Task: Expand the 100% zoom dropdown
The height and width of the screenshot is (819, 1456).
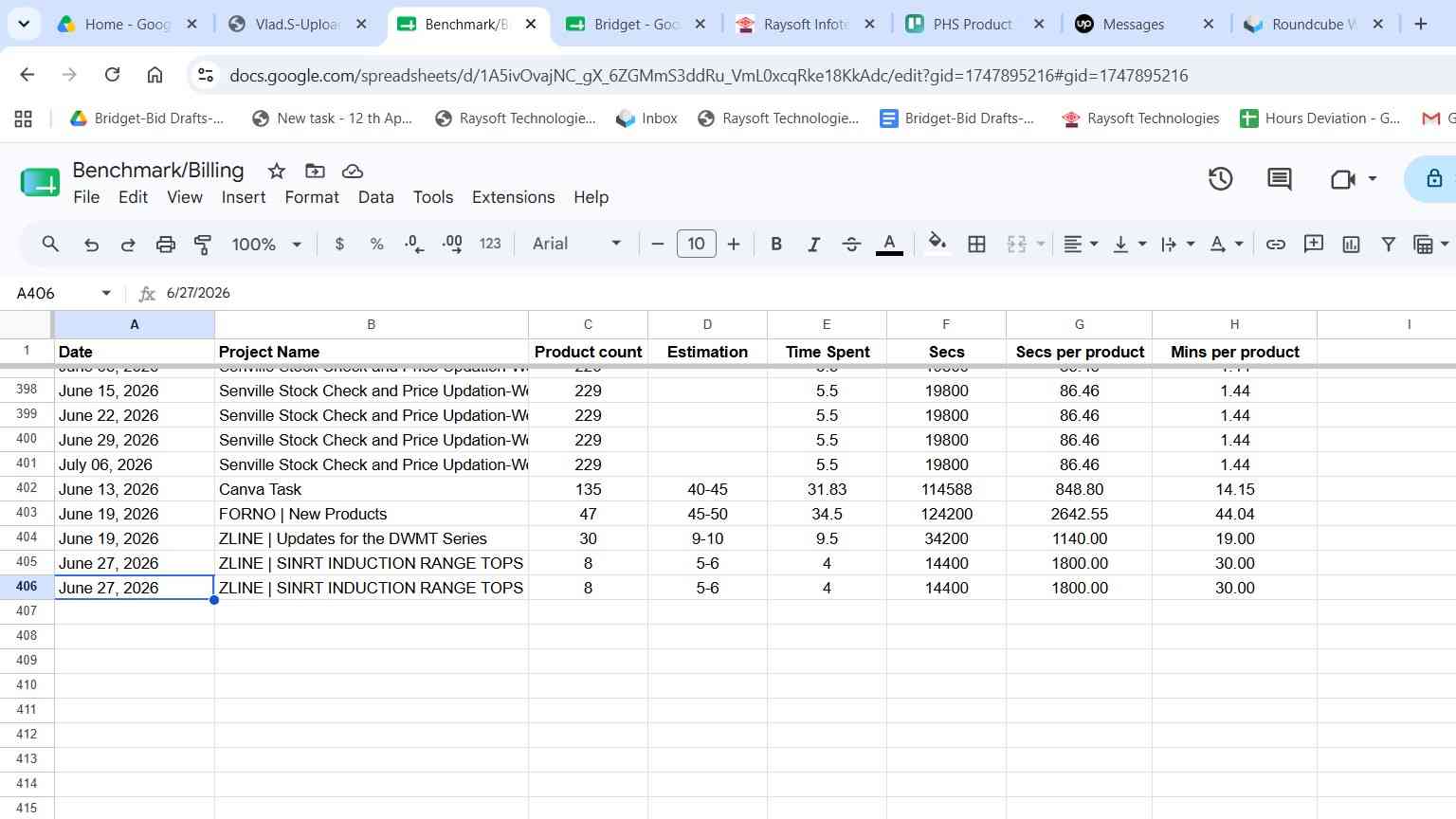Action: 266,244
